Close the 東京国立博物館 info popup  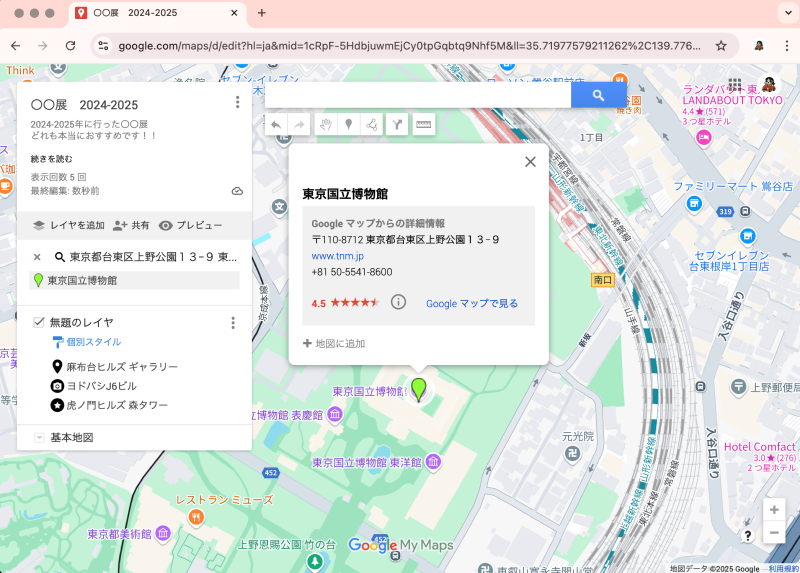531,162
